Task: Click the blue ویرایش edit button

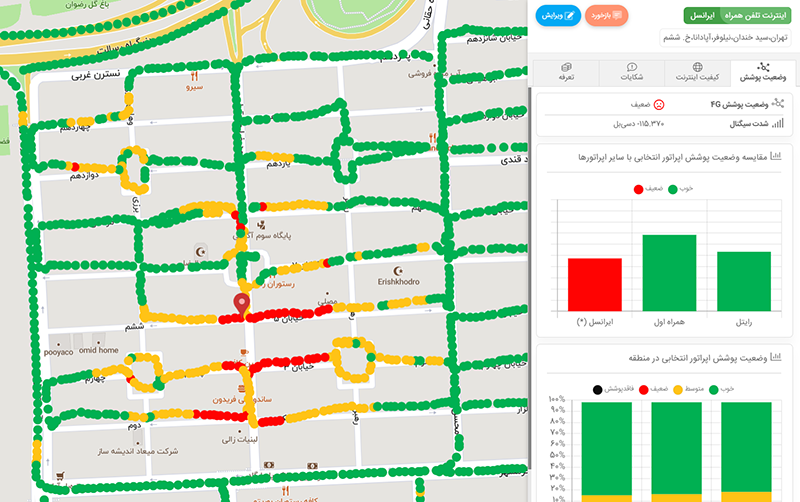Action: (558, 16)
